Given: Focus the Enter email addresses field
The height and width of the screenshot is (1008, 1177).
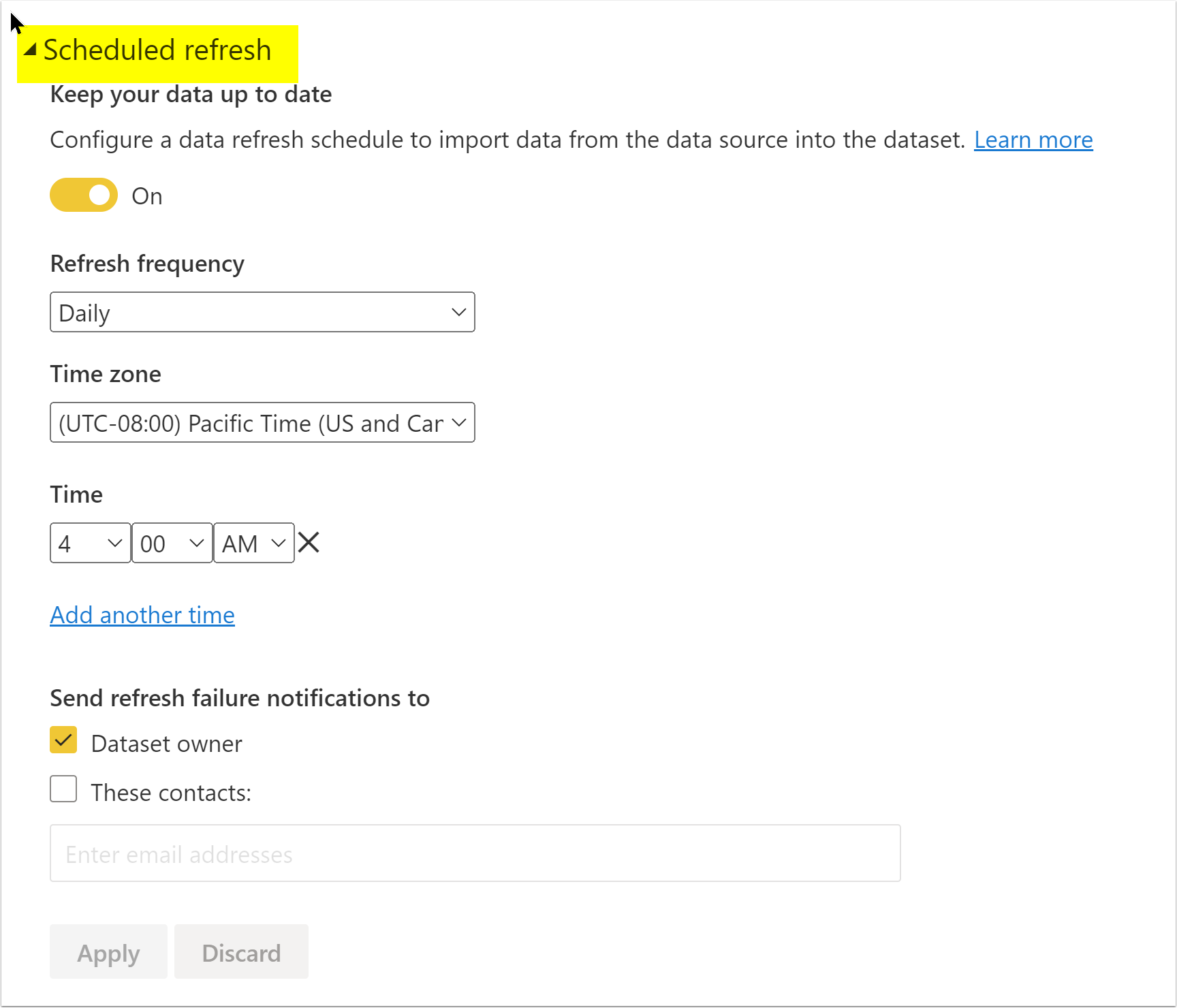Looking at the screenshot, I should click(475, 853).
